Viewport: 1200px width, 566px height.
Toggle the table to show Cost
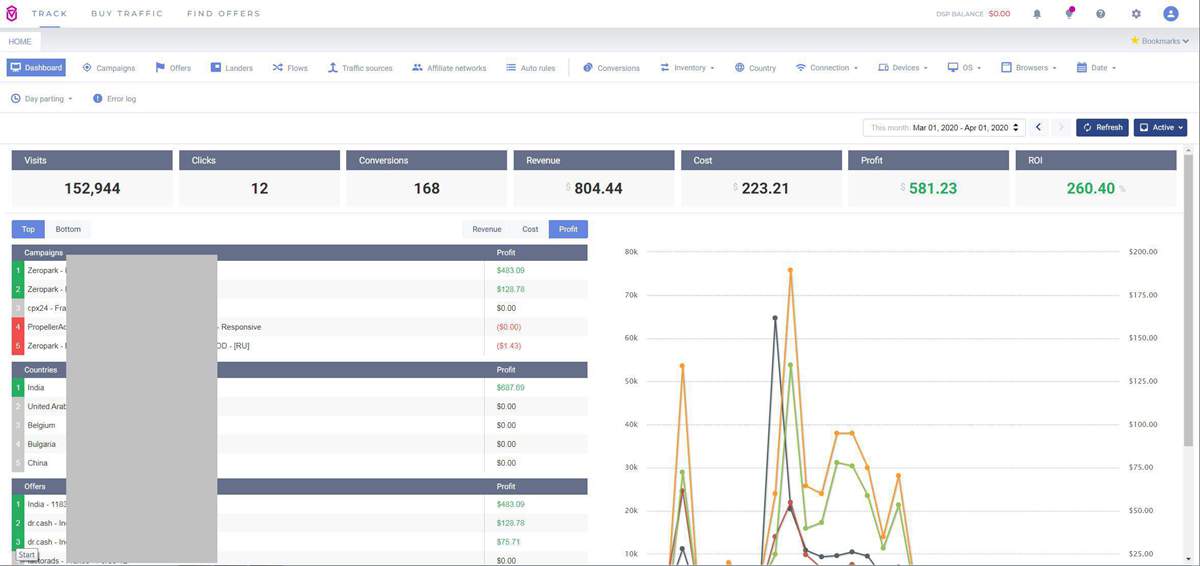coord(530,229)
